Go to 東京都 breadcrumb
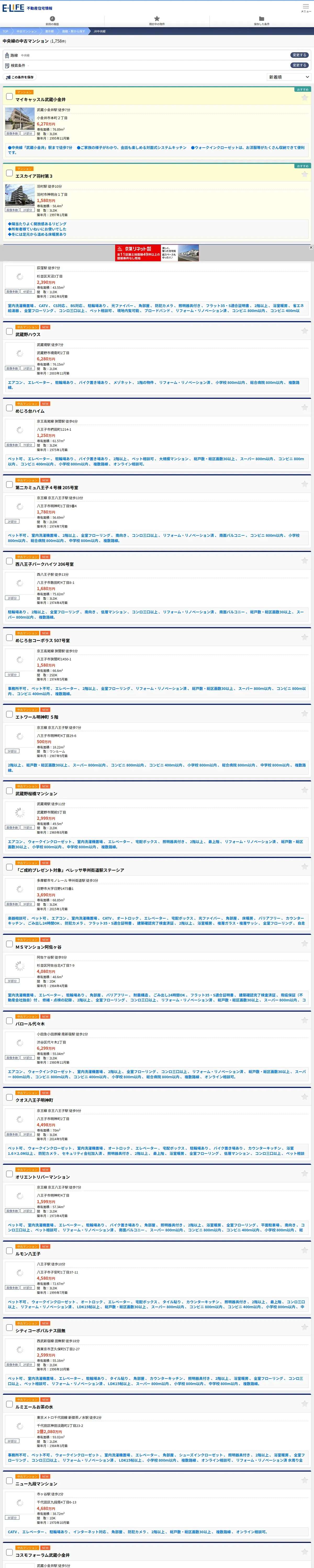 point(49,31)
